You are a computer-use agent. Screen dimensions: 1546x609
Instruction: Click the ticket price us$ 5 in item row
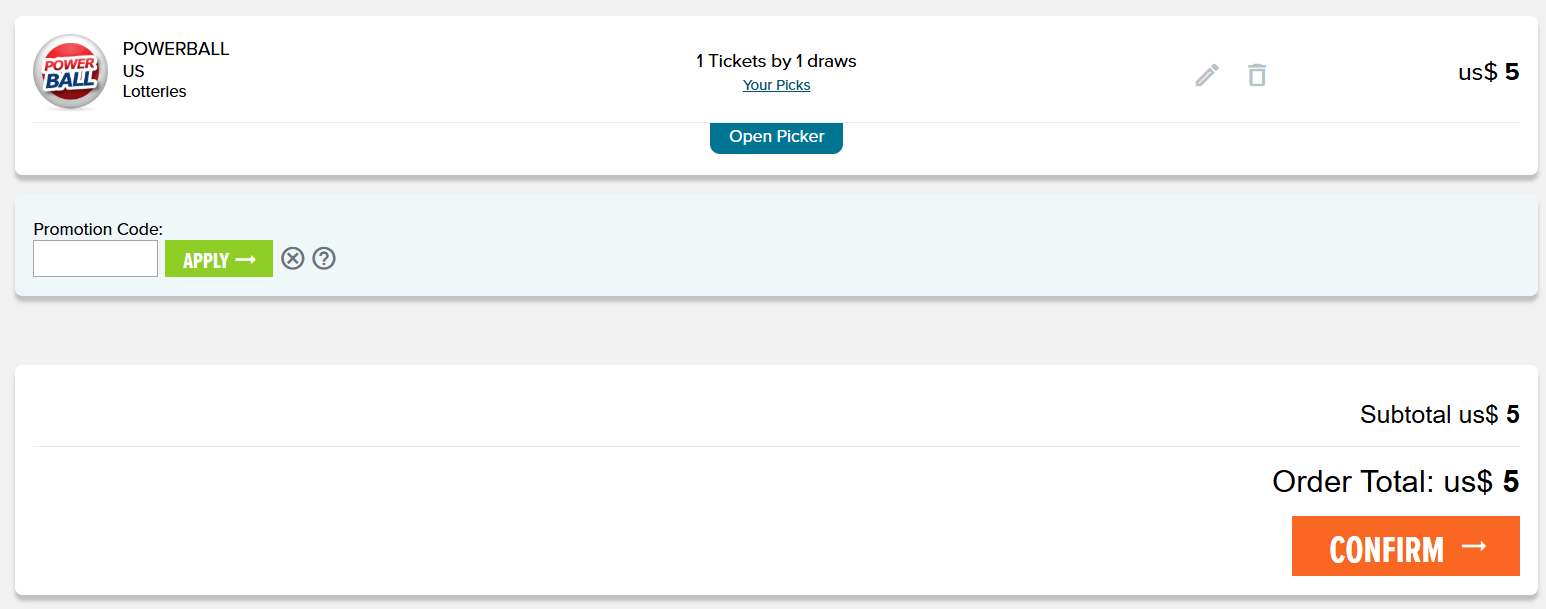[1489, 72]
